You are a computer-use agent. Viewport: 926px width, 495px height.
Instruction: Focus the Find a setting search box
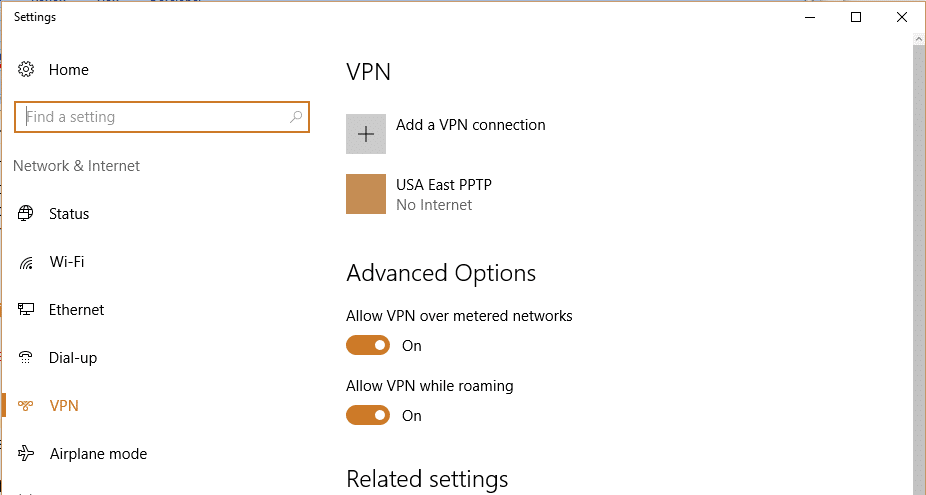click(x=161, y=117)
